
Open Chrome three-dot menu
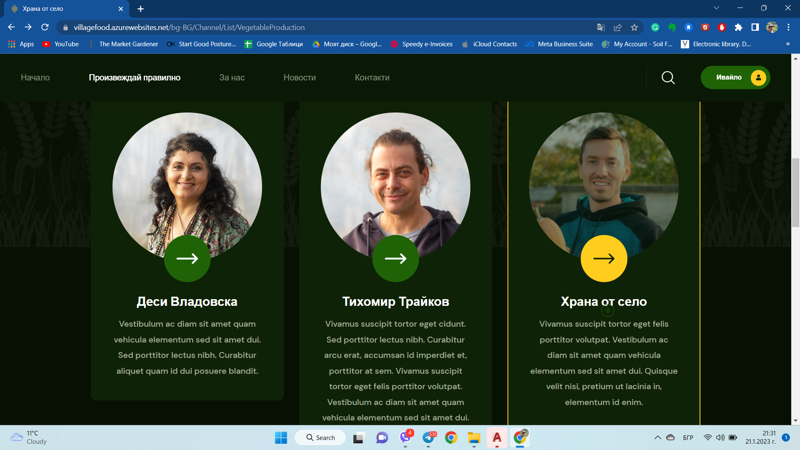click(789, 27)
